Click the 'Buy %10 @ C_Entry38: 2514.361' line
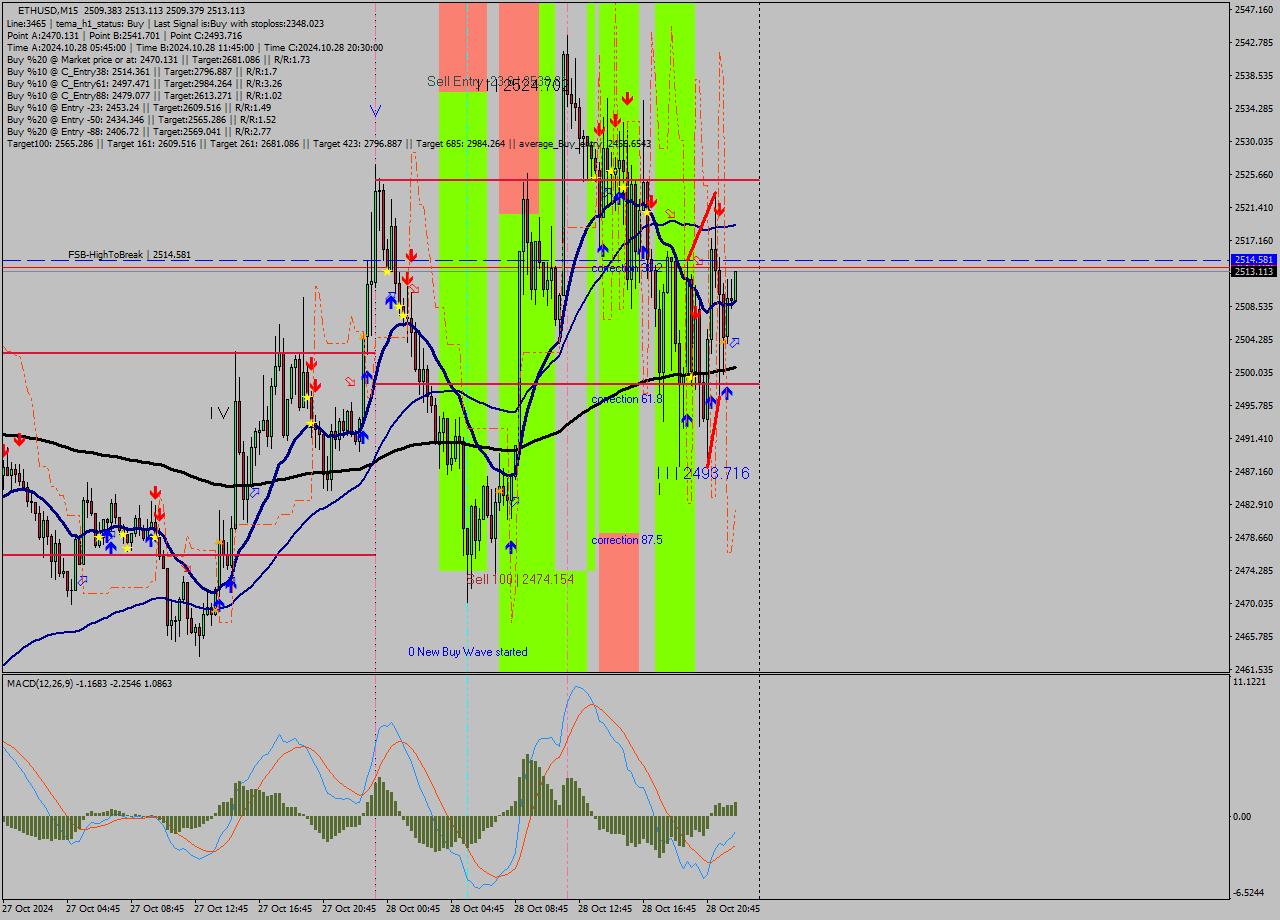The image size is (1280, 920). pyautogui.click(x=142, y=71)
